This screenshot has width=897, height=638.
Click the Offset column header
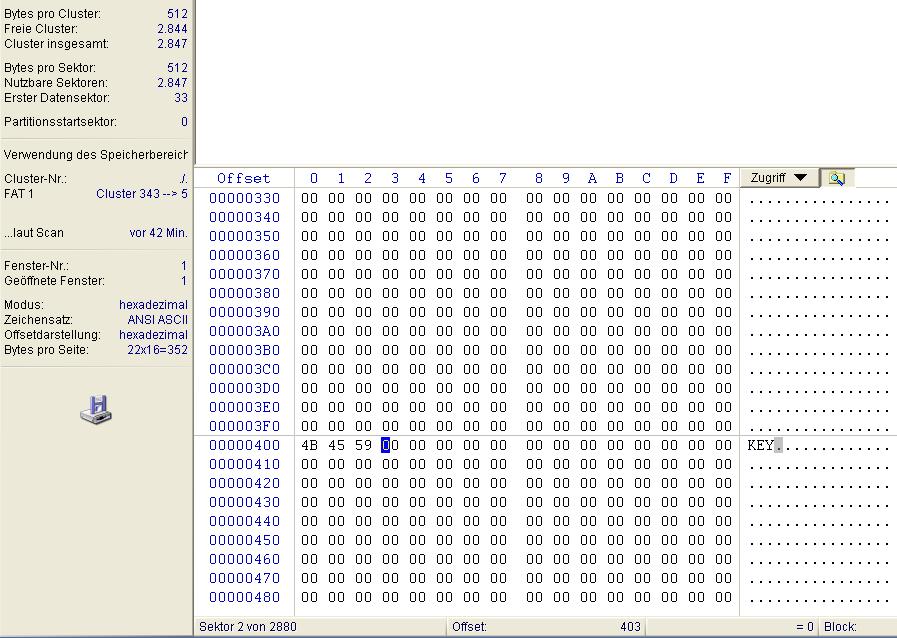tap(244, 178)
